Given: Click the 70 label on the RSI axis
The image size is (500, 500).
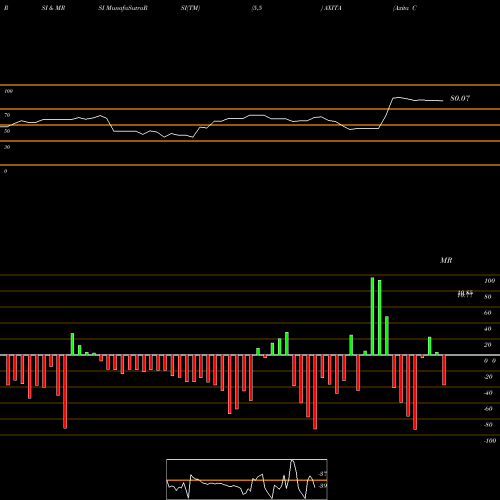Looking at the screenshot, I should (7, 115).
